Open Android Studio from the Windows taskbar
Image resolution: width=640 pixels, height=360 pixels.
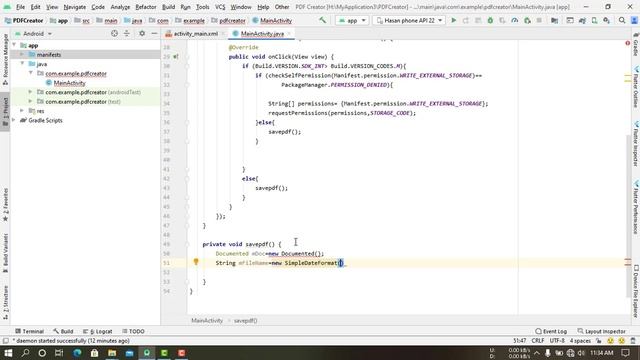coord(147,353)
